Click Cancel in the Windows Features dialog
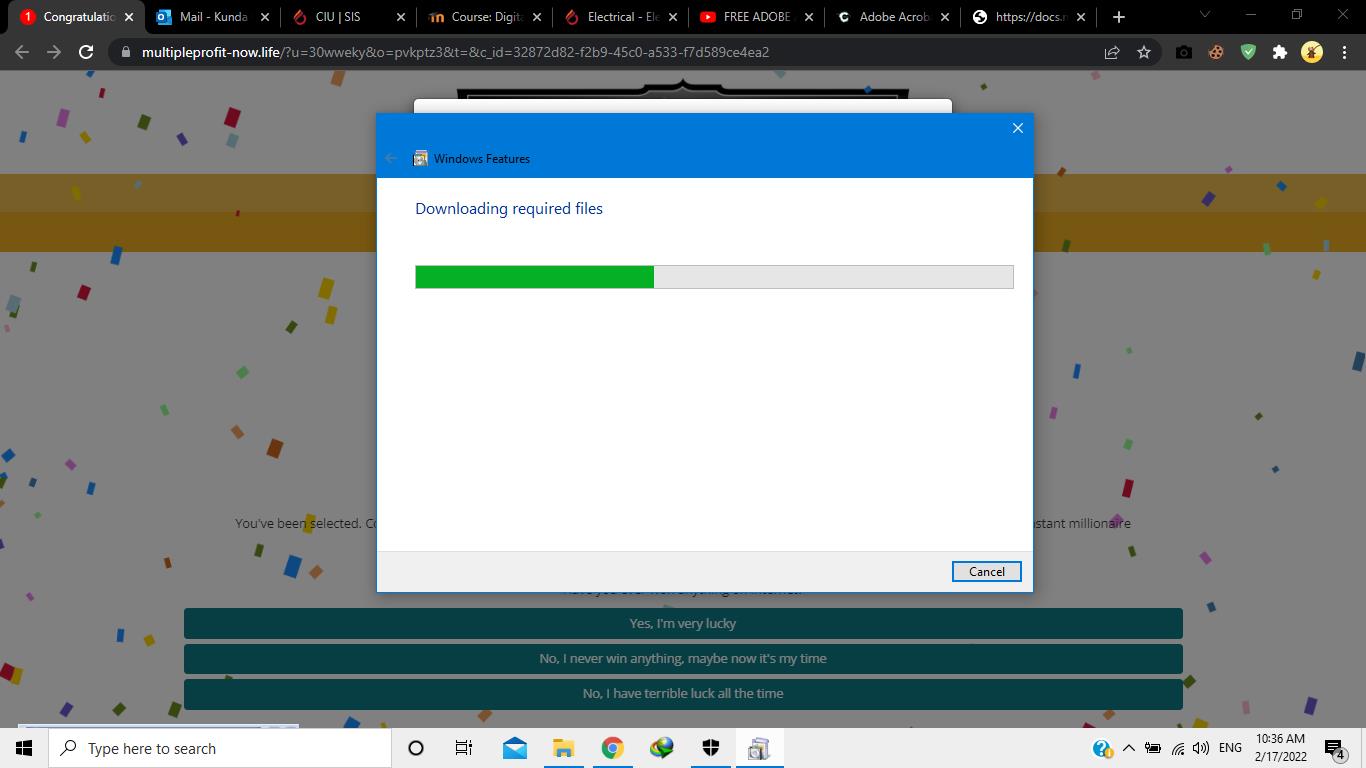This screenshot has width=1366, height=768. click(x=986, y=571)
